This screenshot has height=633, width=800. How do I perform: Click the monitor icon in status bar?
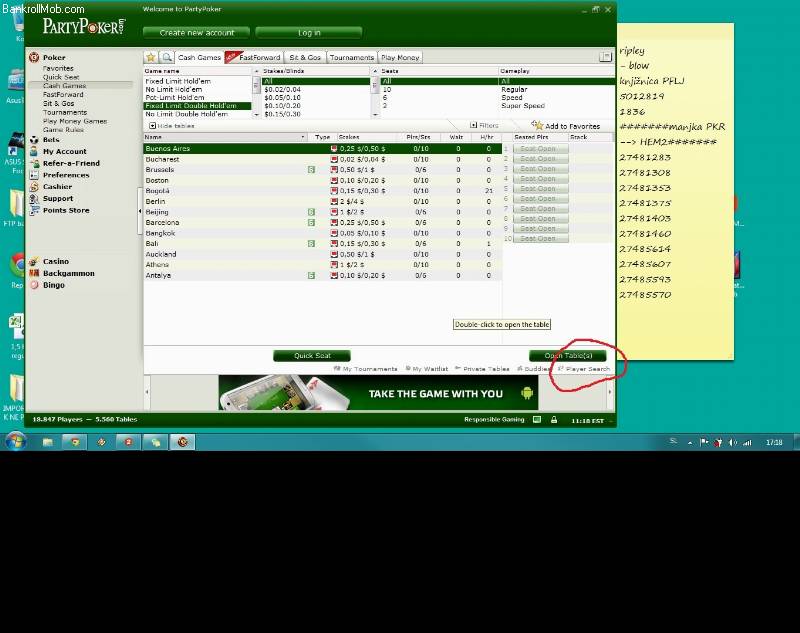click(537, 420)
